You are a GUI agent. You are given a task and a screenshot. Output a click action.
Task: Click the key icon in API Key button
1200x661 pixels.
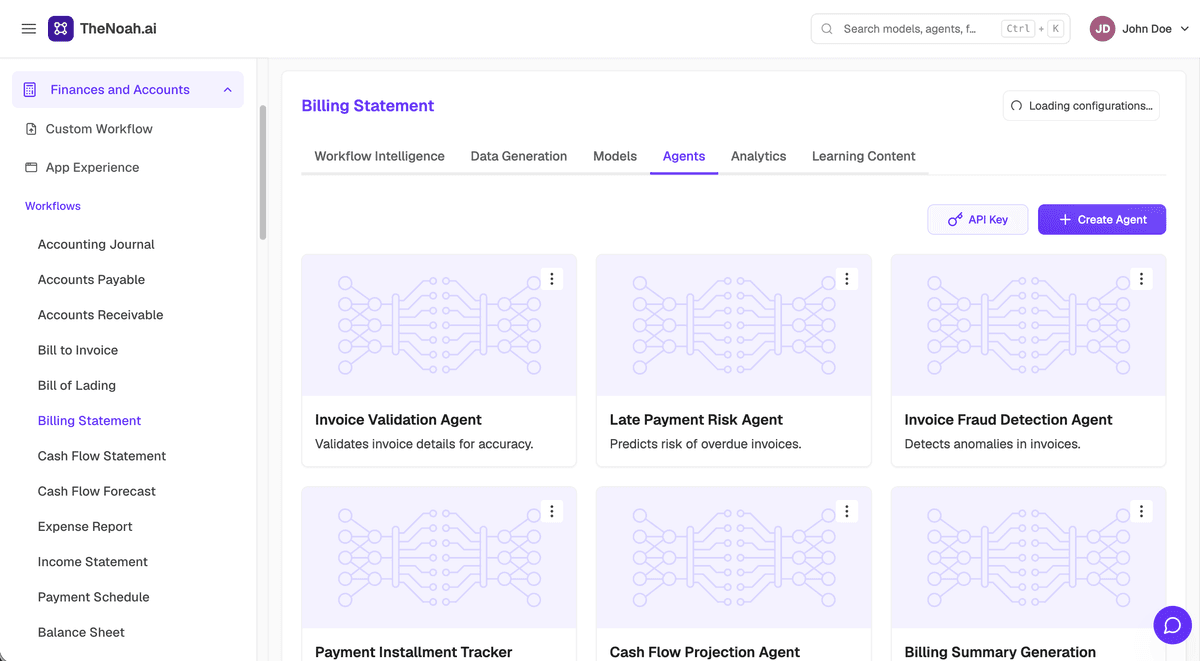tap(955, 220)
